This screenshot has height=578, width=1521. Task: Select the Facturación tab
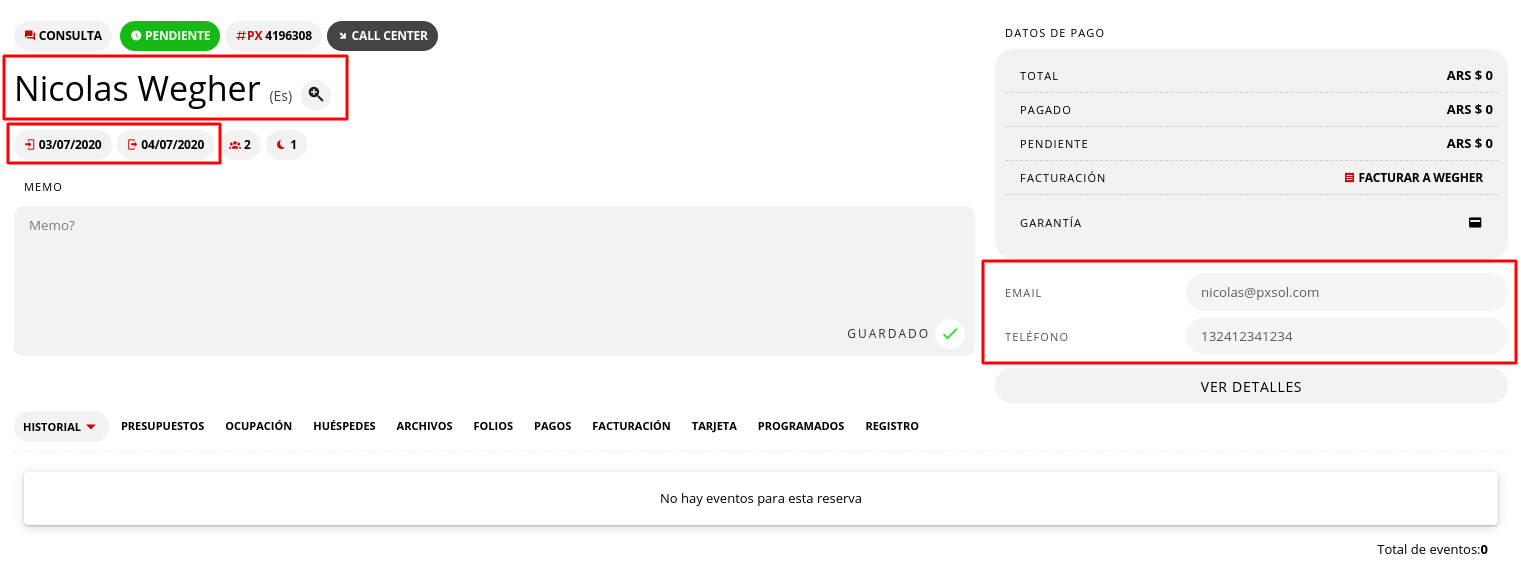(631, 426)
